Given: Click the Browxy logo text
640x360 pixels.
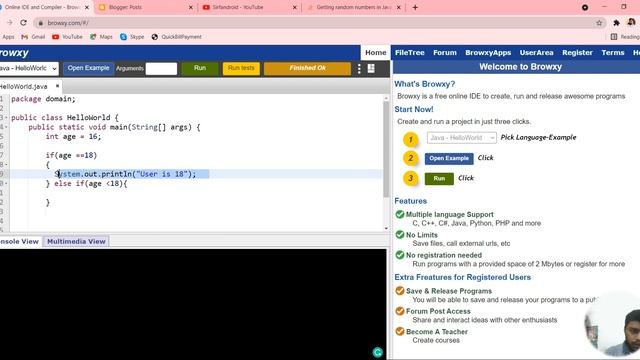Looking at the screenshot, I should (14, 53).
